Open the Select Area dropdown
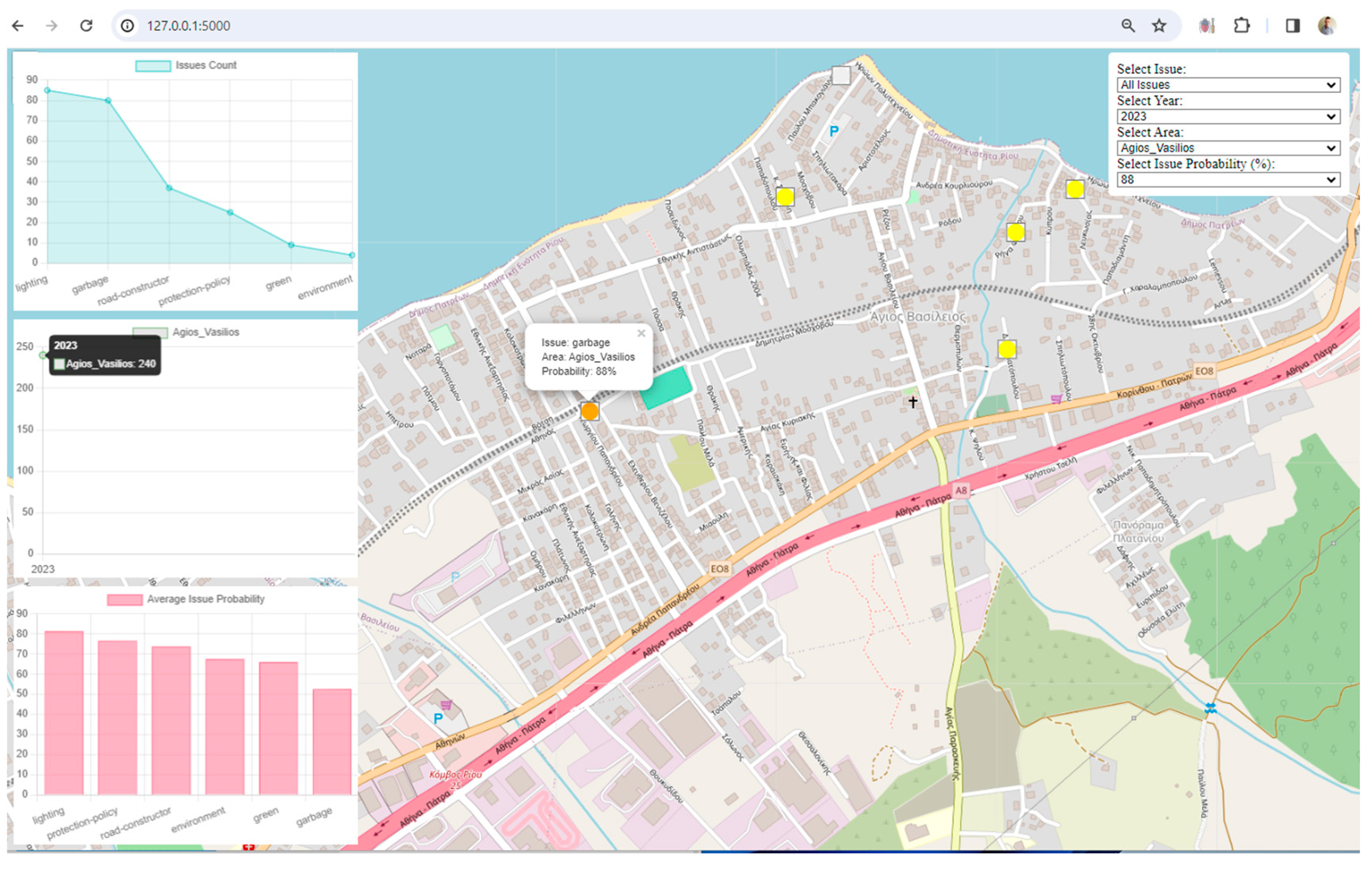 [1228, 148]
